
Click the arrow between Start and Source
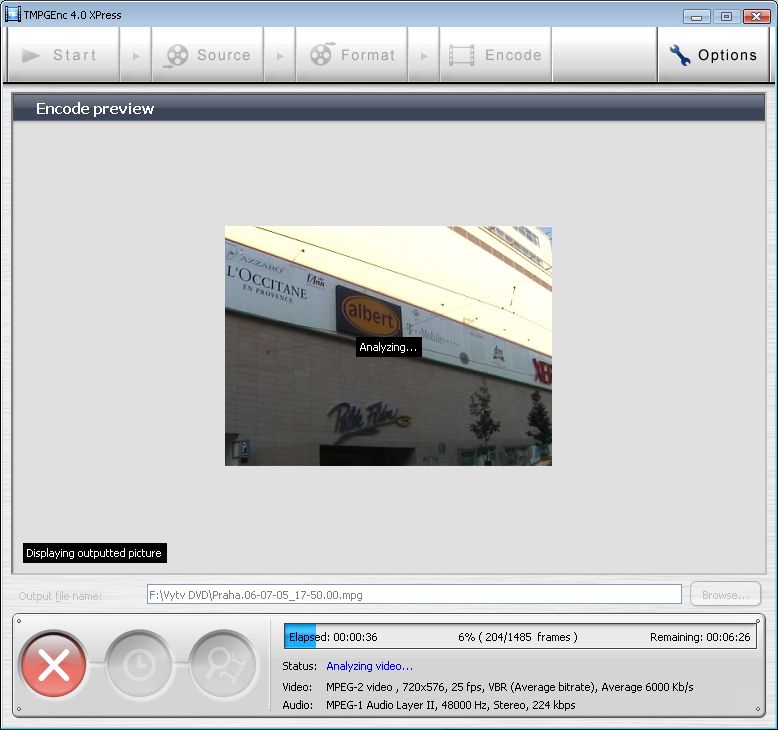coord(135,55)
